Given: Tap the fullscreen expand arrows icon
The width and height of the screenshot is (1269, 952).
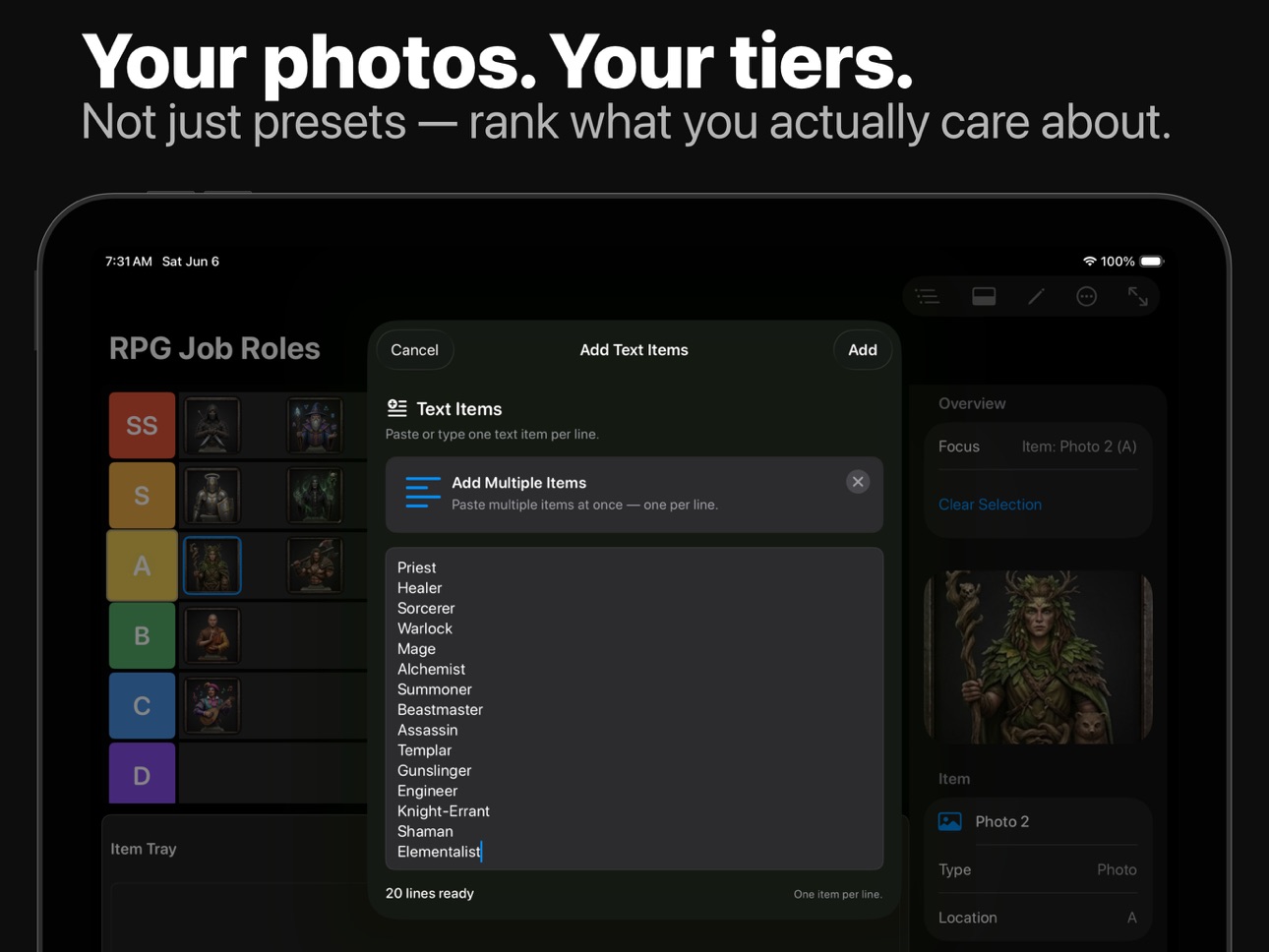Looking at the screenshot, I should (1138, 296).
